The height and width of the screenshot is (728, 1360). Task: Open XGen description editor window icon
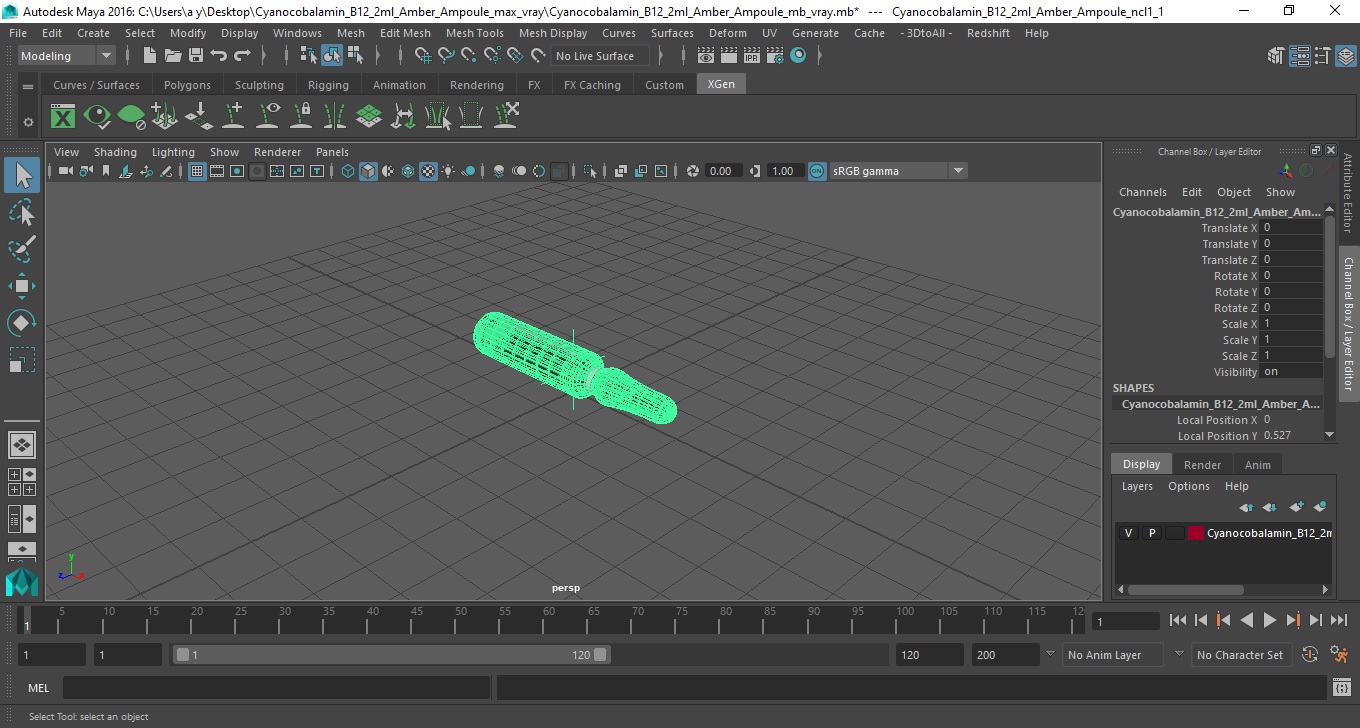click(x=63, y=116)
